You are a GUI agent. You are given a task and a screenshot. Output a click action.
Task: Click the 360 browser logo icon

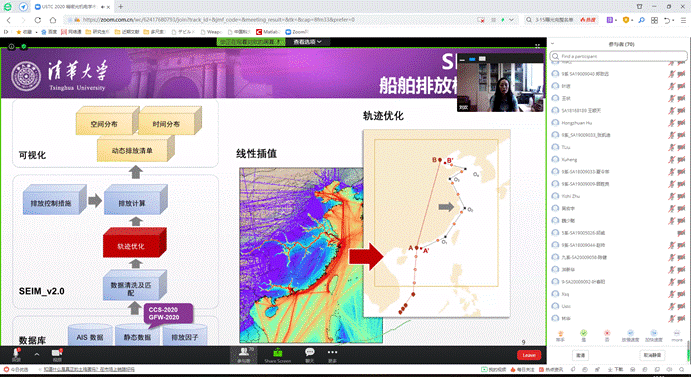(x=7, y=7)
